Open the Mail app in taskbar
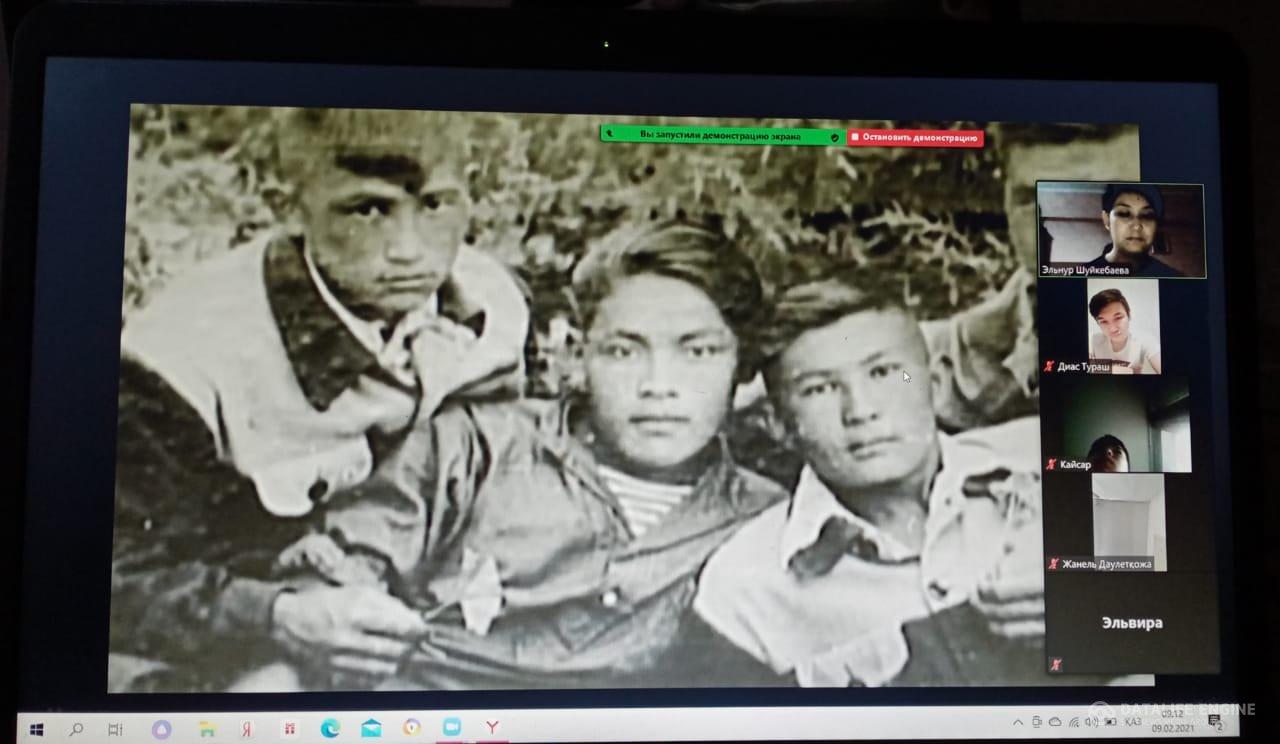1280x744 pixels. pyautogui.click(x=371, y=728)
